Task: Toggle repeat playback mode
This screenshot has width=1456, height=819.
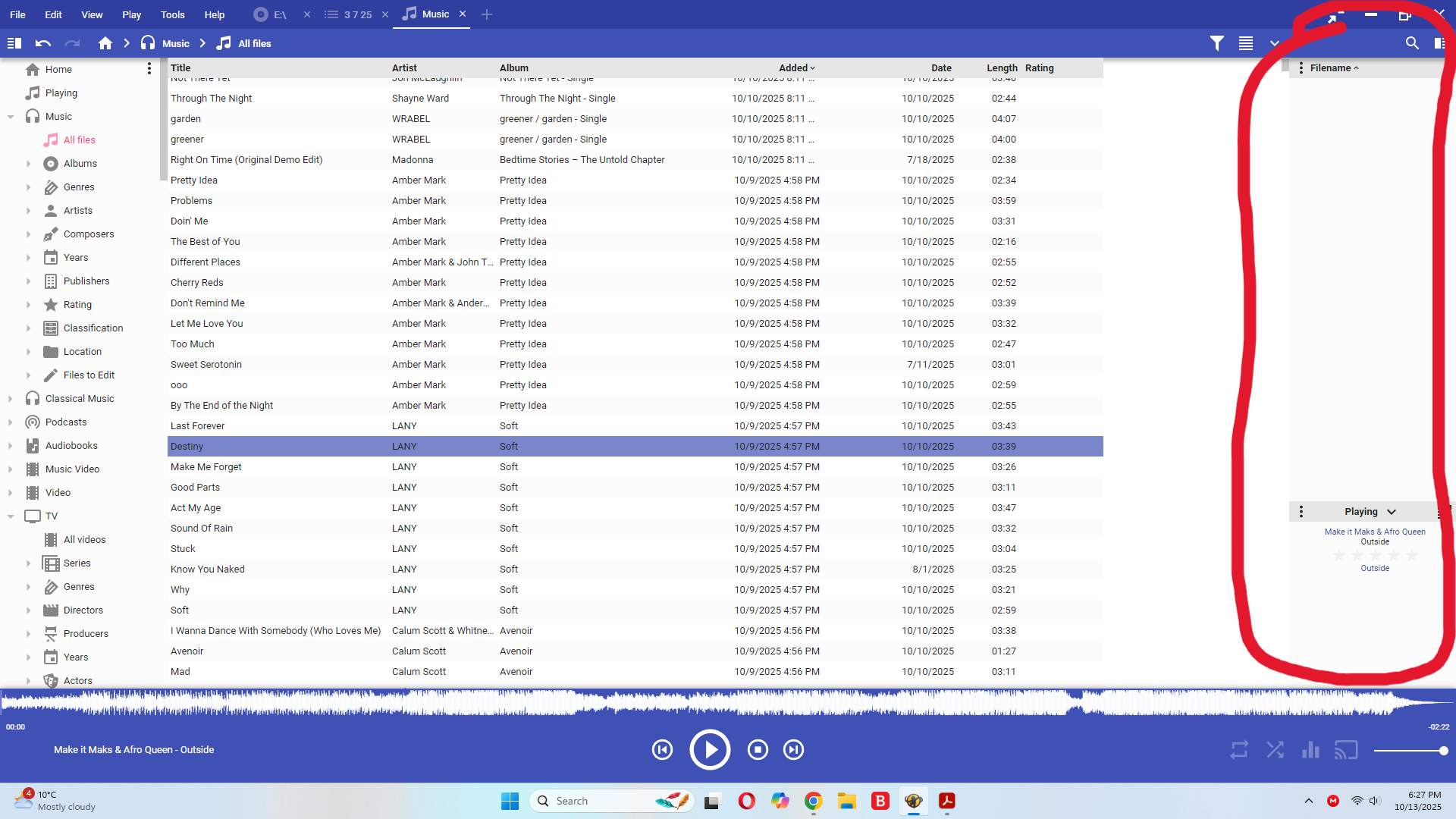Action: point(1239,750)
